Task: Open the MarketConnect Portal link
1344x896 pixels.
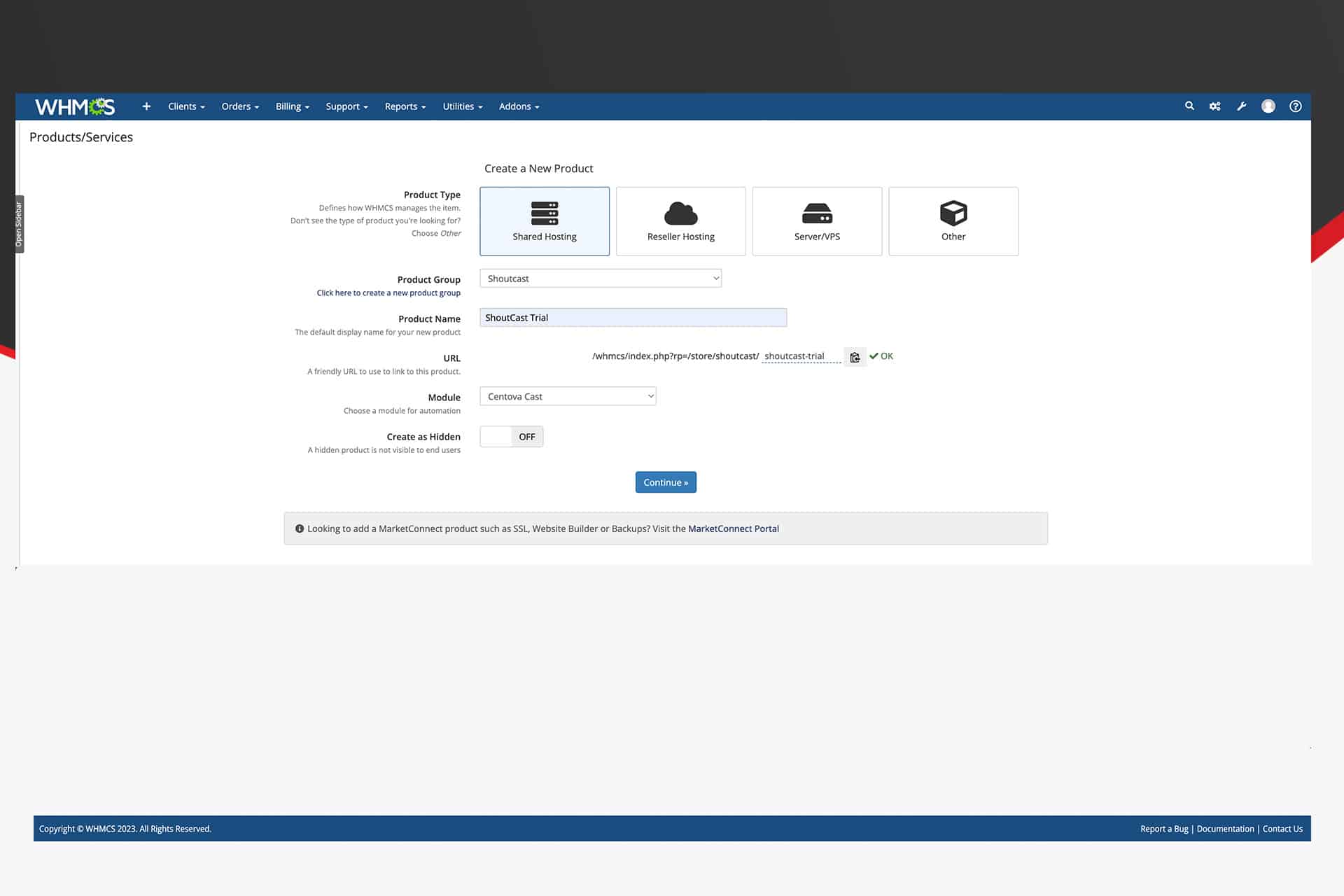Action: (x=733, y=528)
